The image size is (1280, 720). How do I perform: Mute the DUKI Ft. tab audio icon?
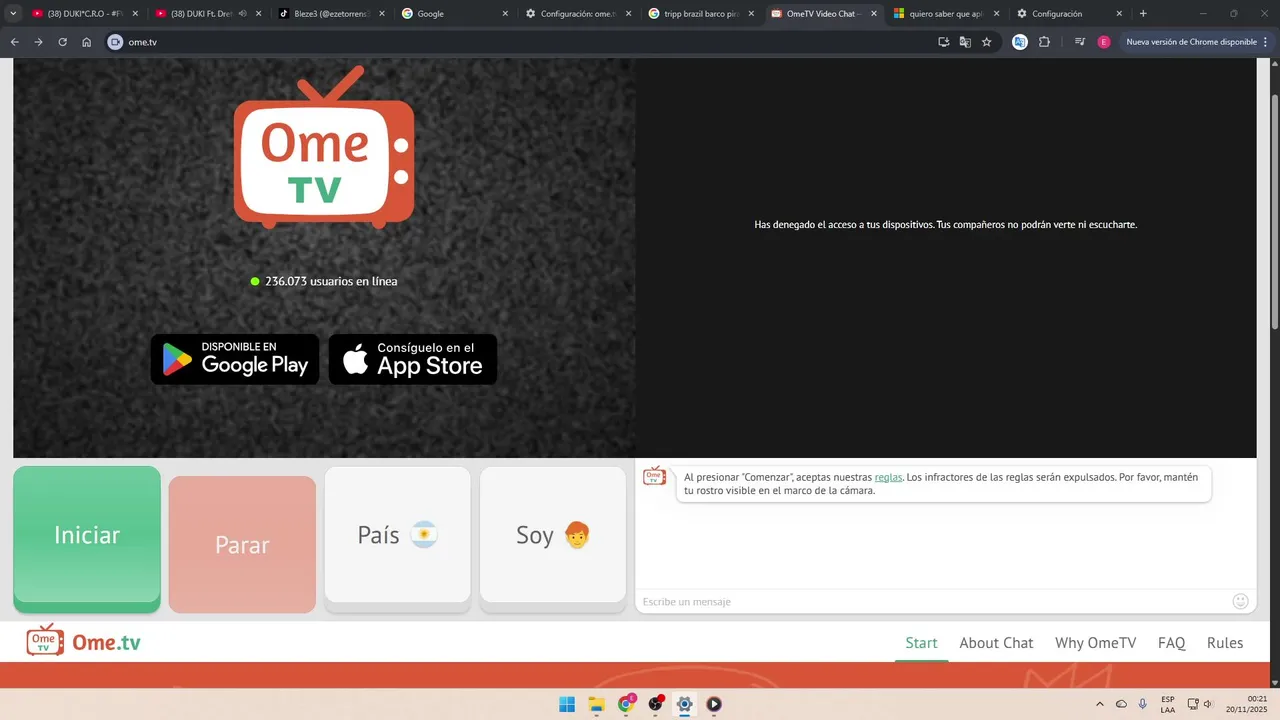coord(243,14)
